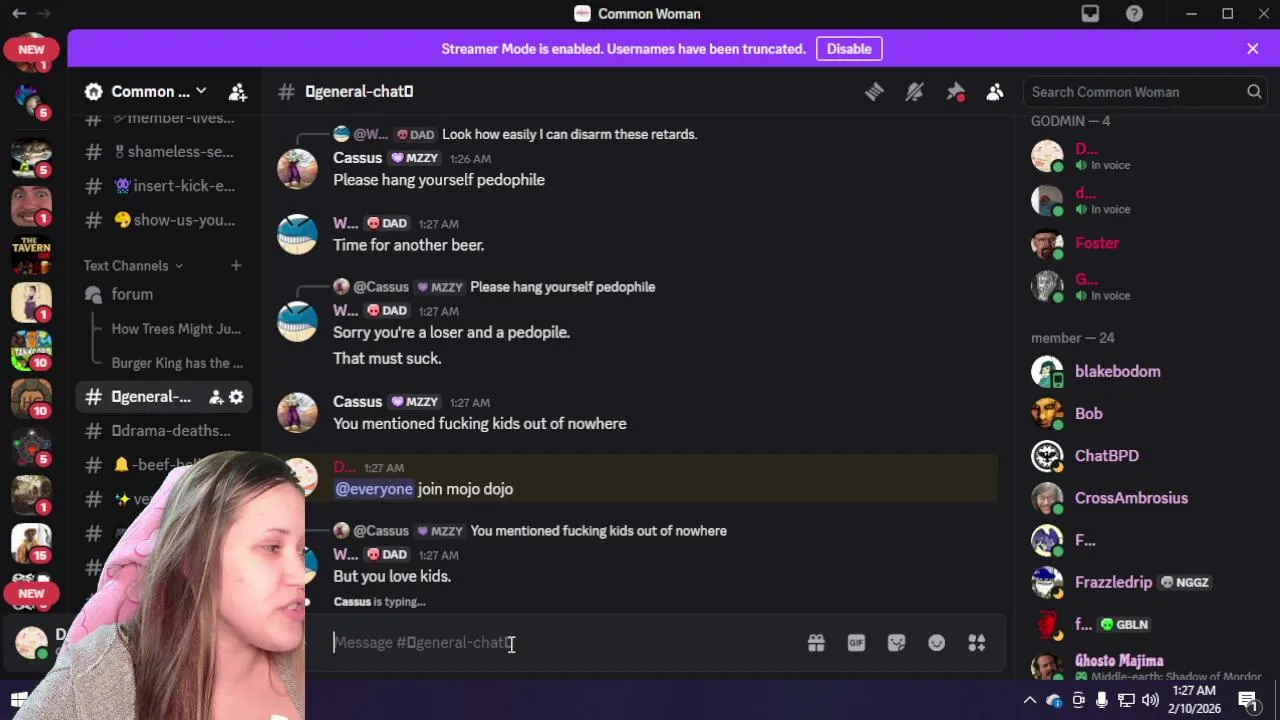This screenshot has width=1280, height=720.
Task: Add a channel with plus icon
Action: coord(236,265)
